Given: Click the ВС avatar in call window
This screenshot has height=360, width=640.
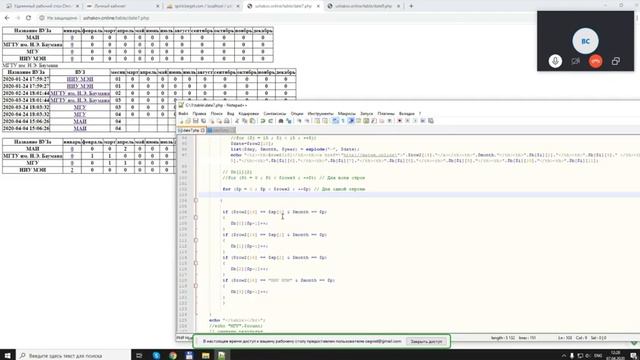Looking at the screenshot, I should coord(585,41).
